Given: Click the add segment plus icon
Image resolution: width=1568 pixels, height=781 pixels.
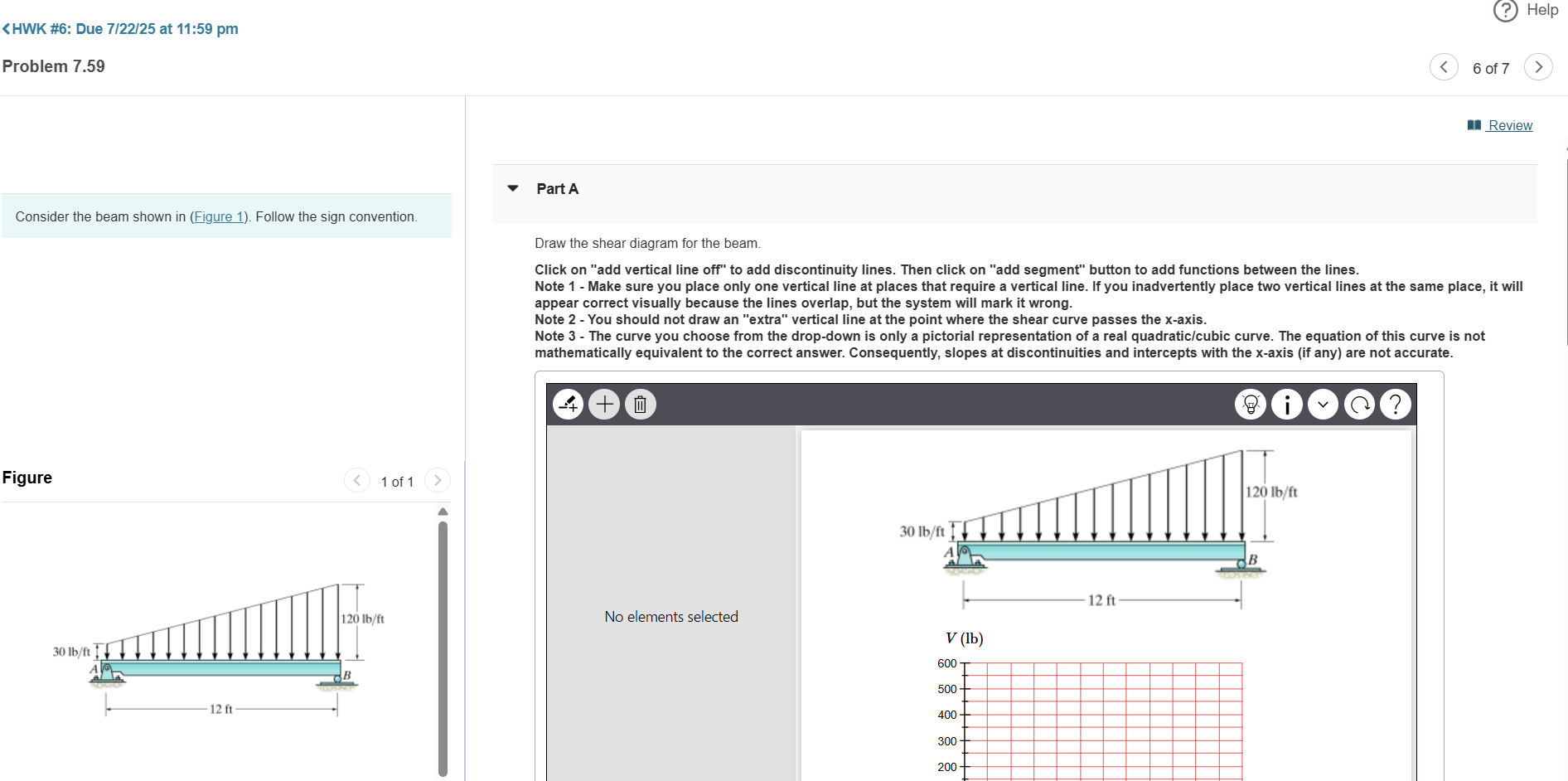Looking at the screenshot, I should tap(605, 404).
